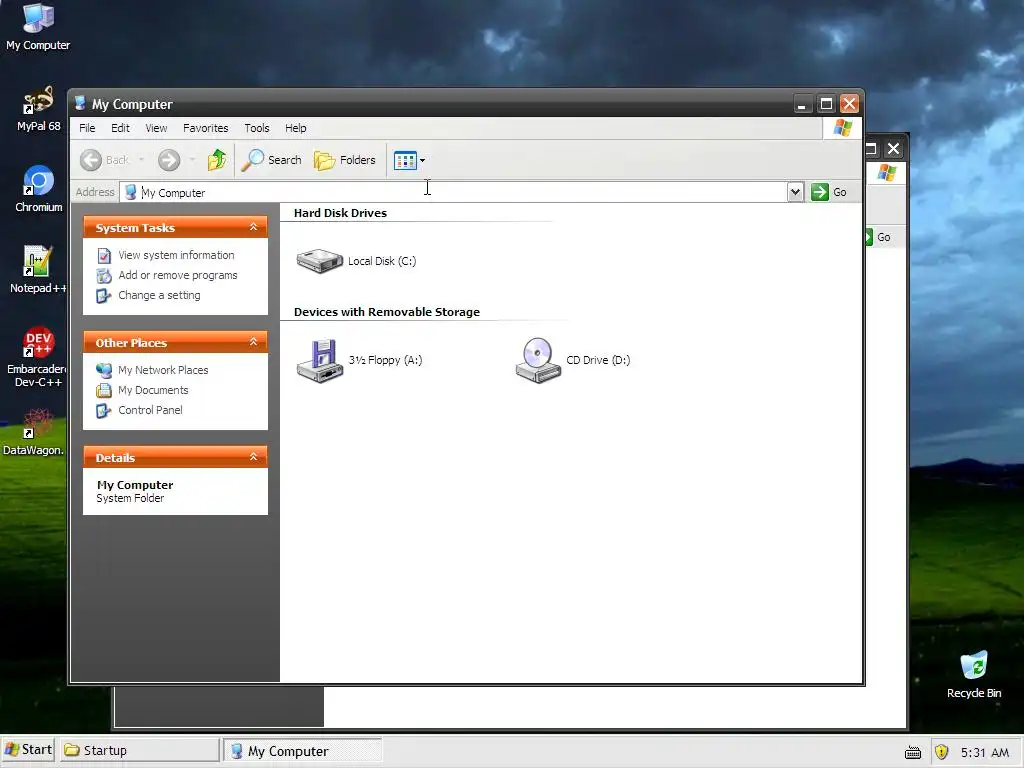Open My Documents link
Screen dimensions: 1024x768
tap(153, 390)
